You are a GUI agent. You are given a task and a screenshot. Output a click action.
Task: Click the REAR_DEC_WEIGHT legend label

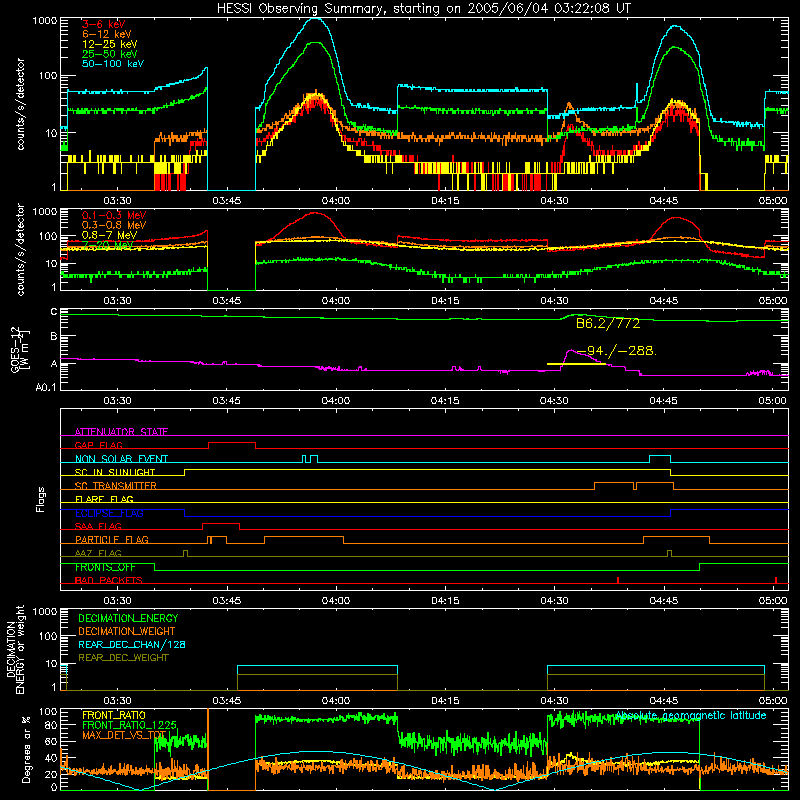(x=123, y=658)
